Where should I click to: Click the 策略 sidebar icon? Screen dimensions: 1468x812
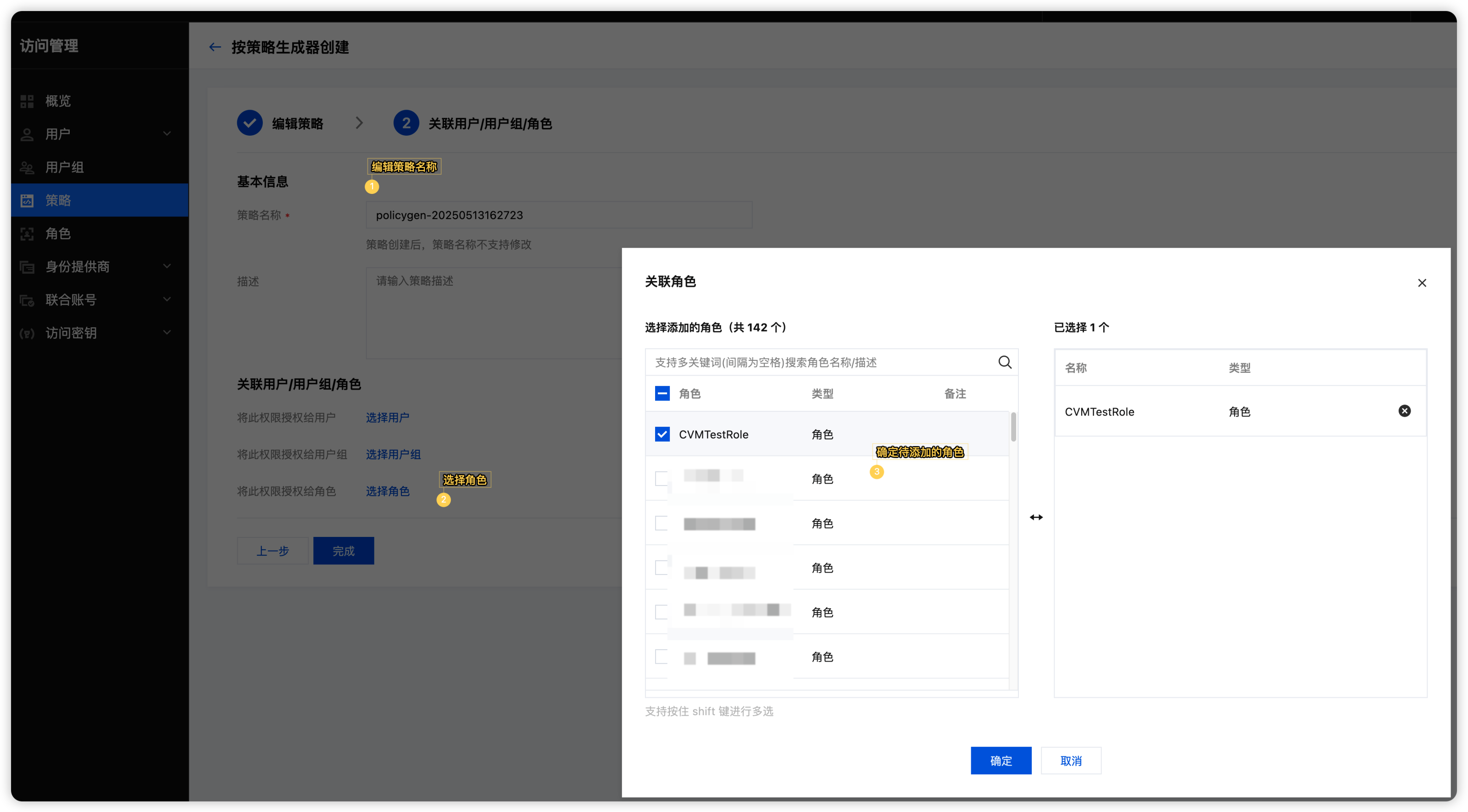27,200
